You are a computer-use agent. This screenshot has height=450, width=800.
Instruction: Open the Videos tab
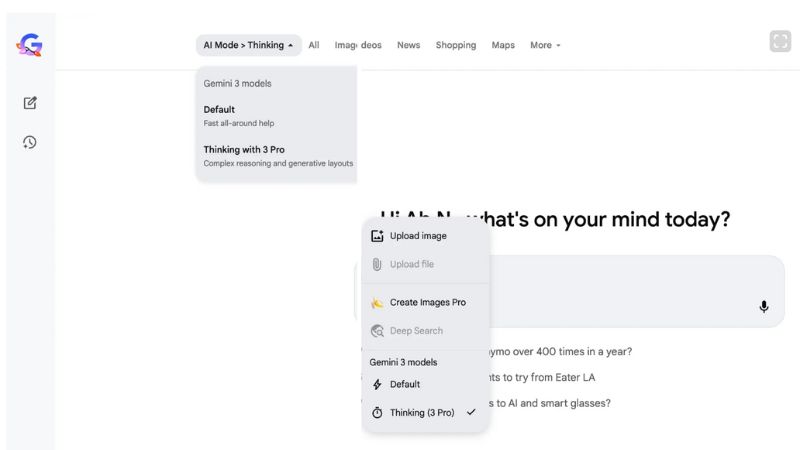coord(371,45)
